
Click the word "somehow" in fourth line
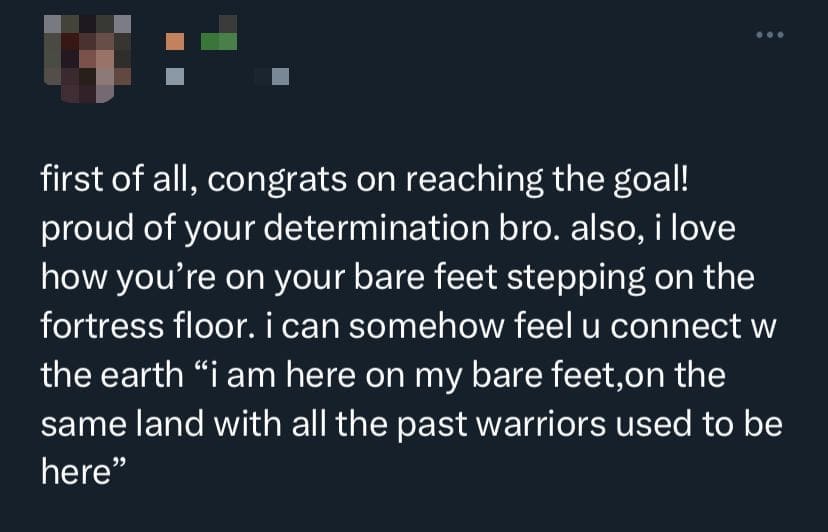click(x=426, y=326)
